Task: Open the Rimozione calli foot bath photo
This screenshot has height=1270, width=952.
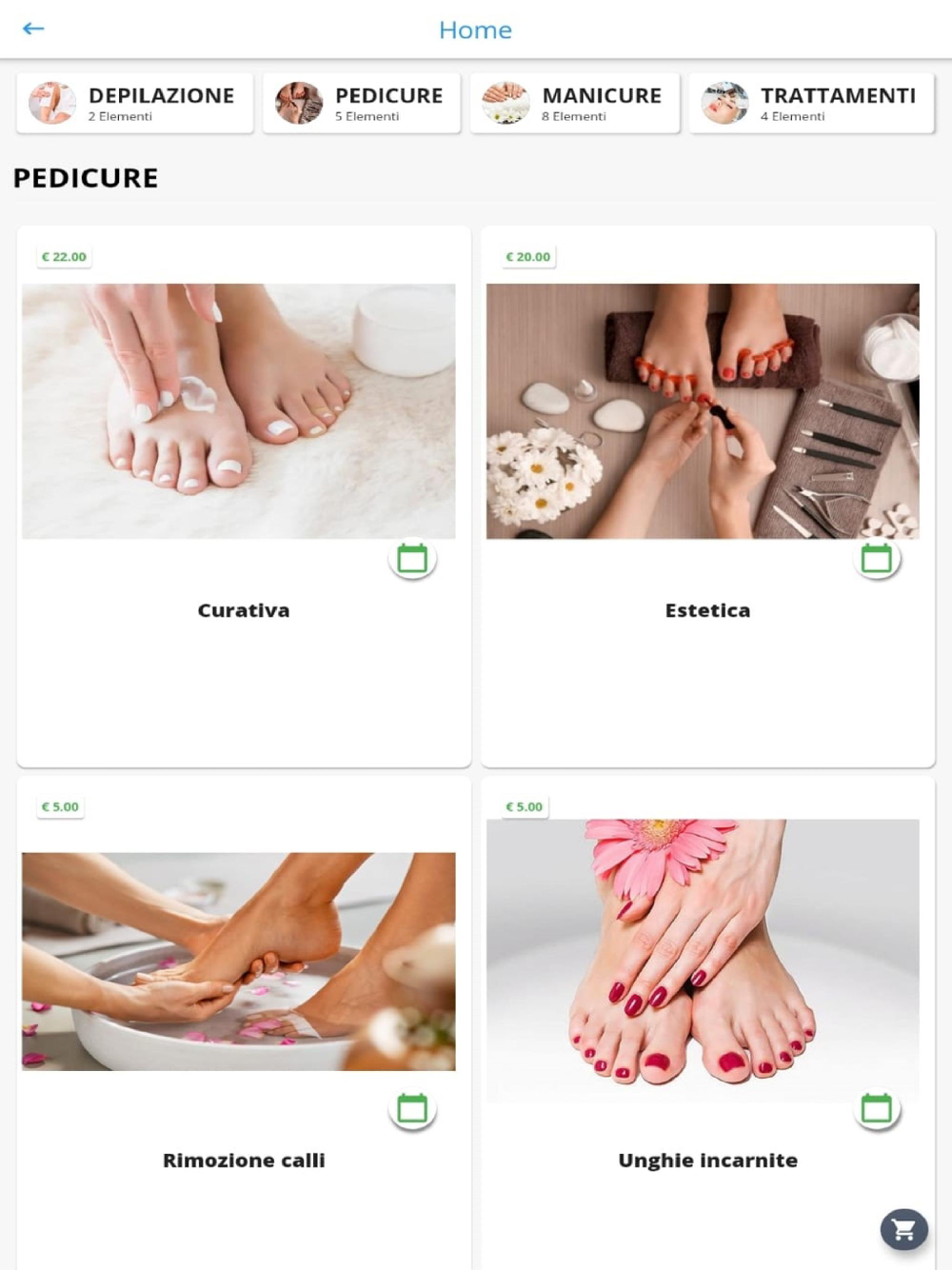Action: tap(239, 962)
